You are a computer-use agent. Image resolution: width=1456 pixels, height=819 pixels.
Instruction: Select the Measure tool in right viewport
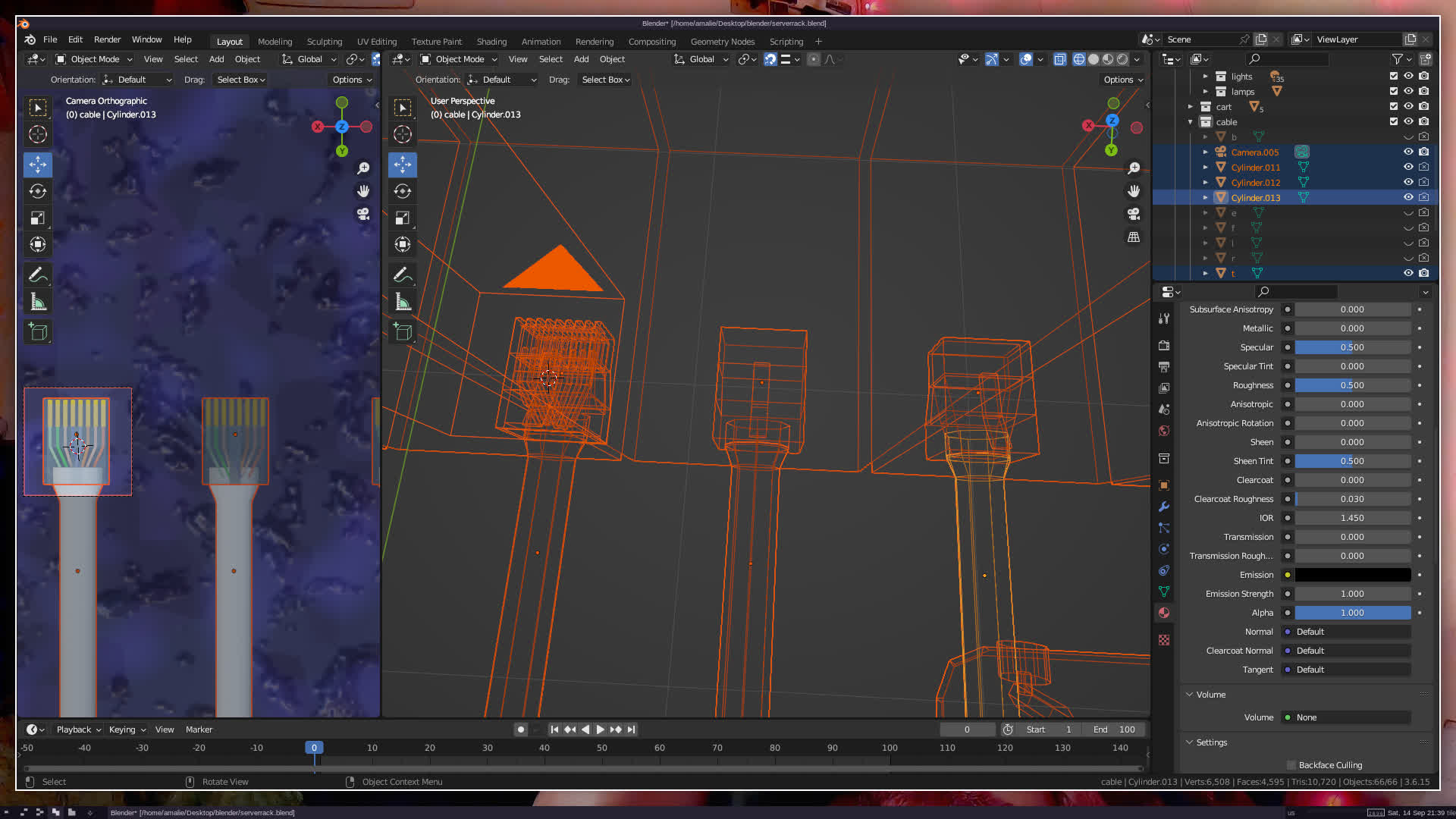click(403, 303)
